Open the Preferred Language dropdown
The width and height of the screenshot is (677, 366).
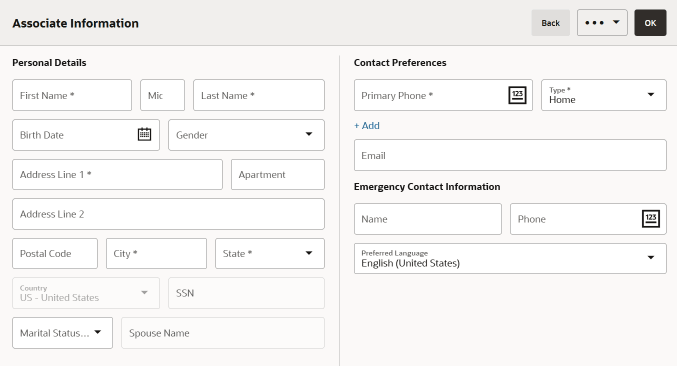click(510, 259)
